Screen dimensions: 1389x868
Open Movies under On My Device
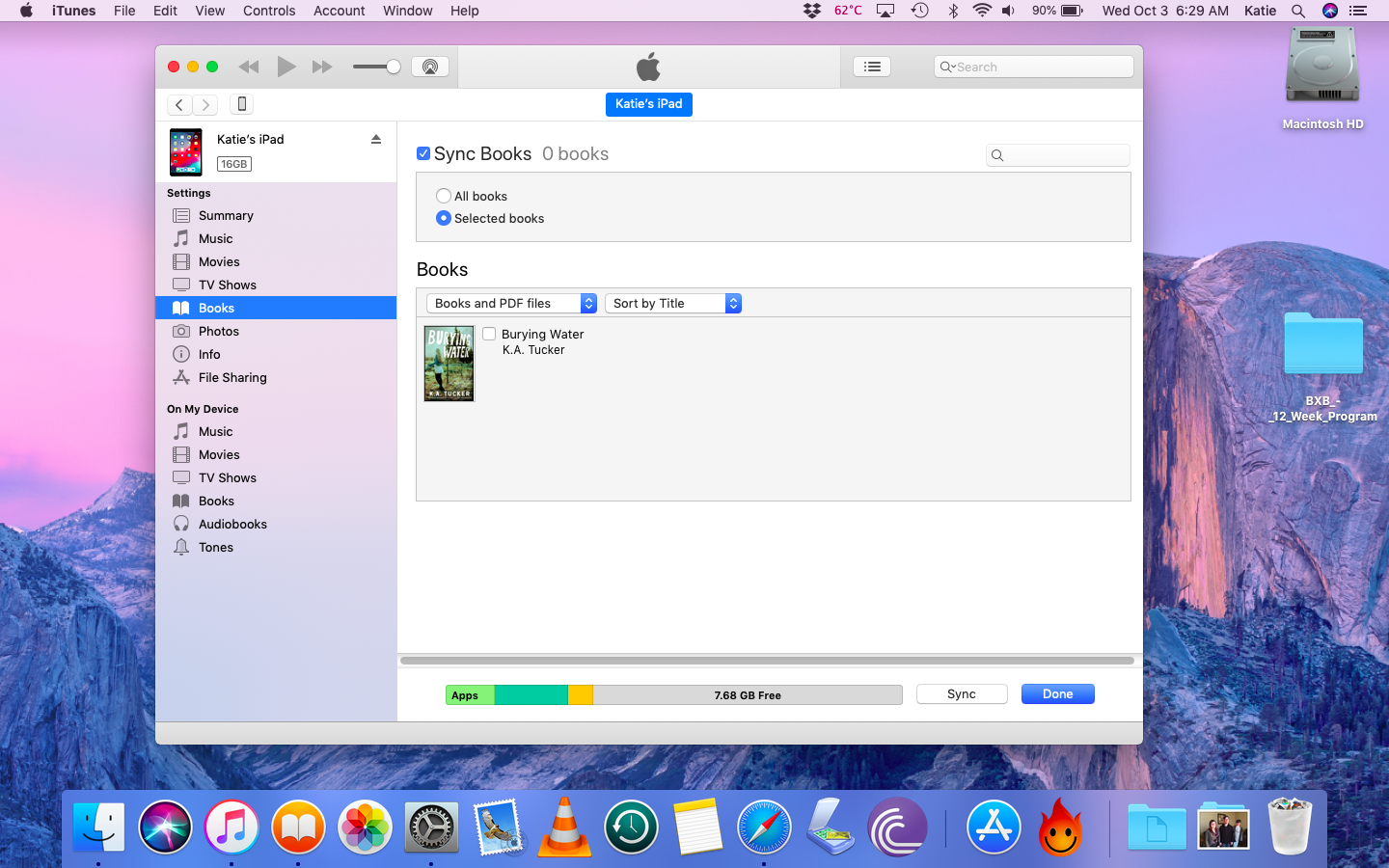[x=276, y=454]
